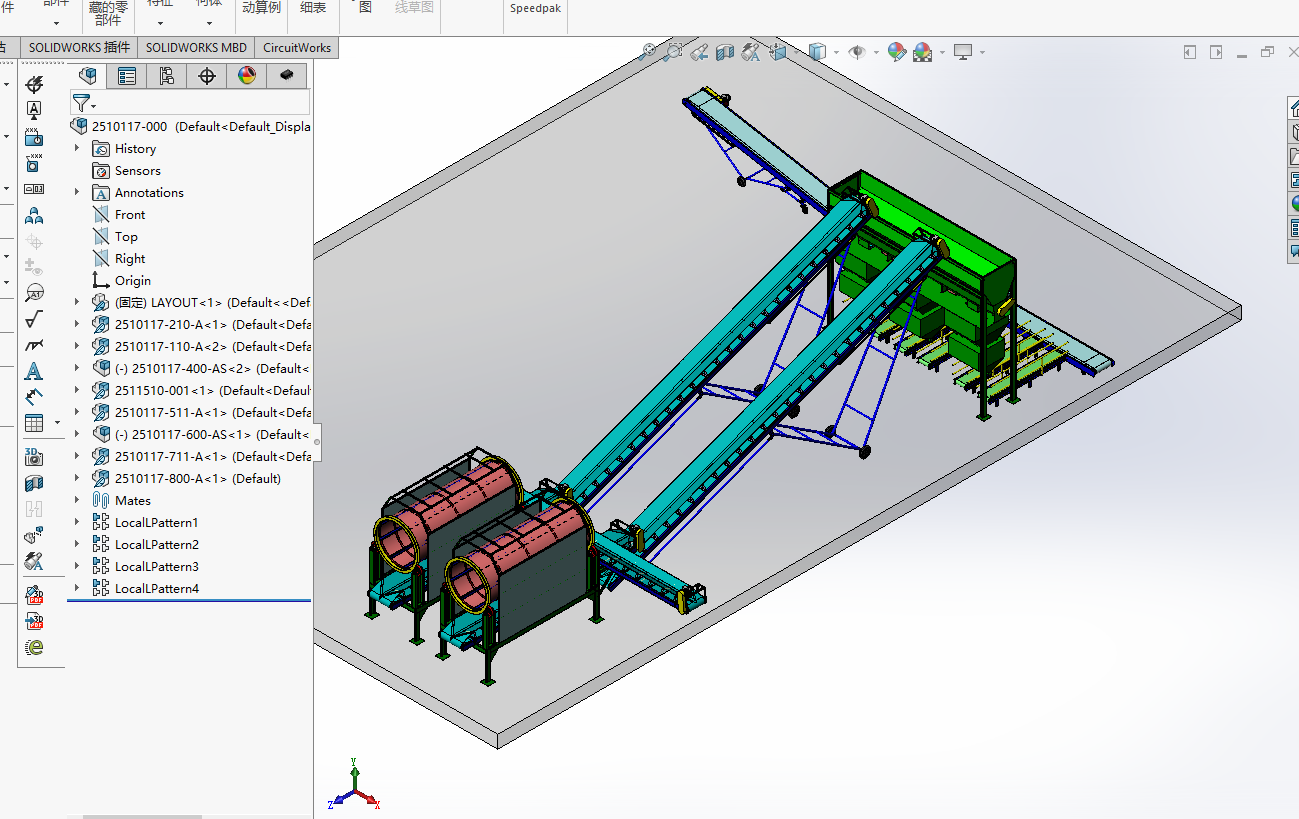Switch to the SOLIDWORKS MBD tab
Image resolution: width=1299 pixels, height=819 pixels.
click(196, 48)
